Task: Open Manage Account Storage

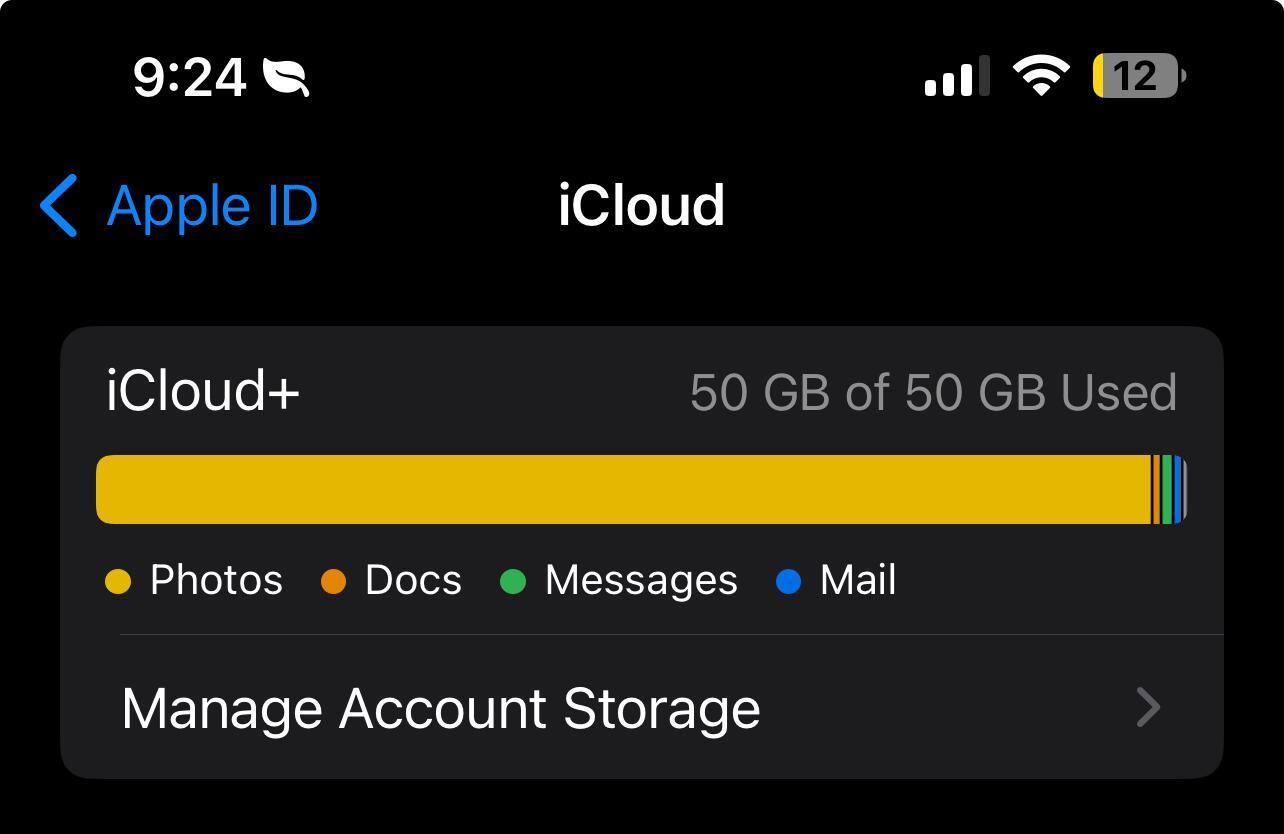Action: 441,708
